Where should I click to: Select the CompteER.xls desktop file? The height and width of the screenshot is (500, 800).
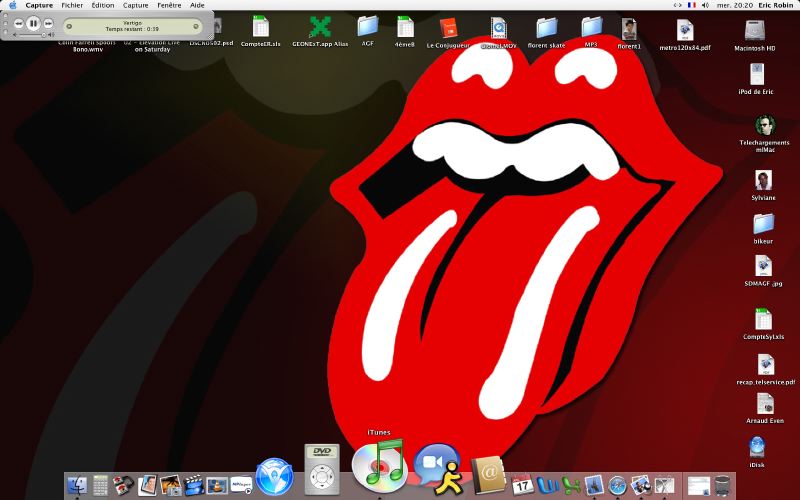click(x=261, y=32)
